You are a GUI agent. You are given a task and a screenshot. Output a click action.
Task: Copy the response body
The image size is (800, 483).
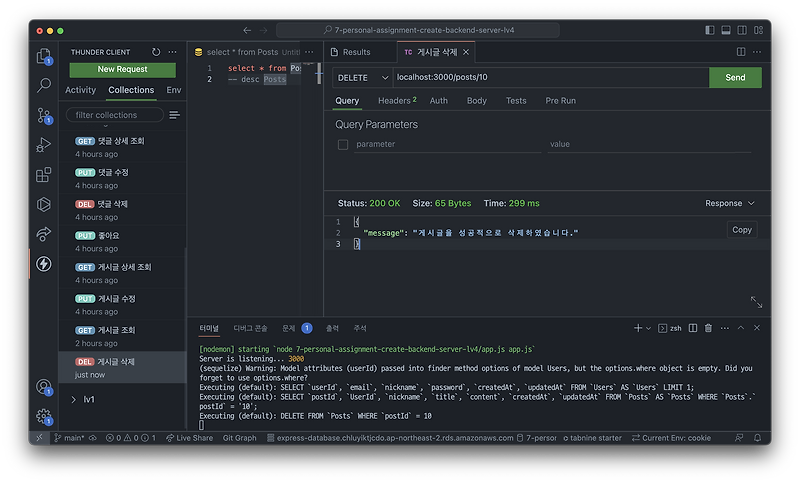pyautogui.click(x=742, y=230)
